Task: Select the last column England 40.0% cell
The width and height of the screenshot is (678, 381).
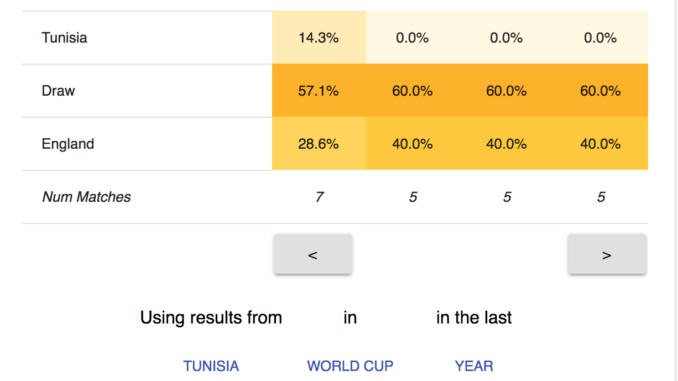Action: (x=601, y=144)
